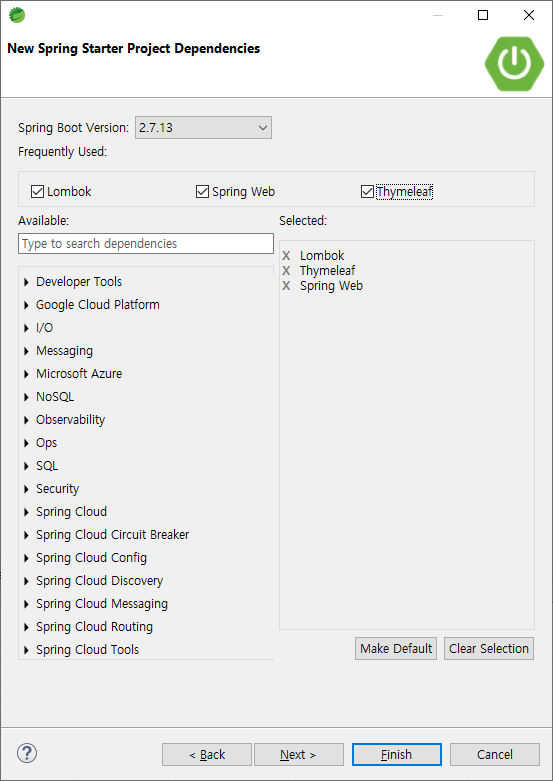Image resolution: width=553 pixels, height=781 pixels.
Task: Select Lombok text in Selected list
Action: coord(322,256)
